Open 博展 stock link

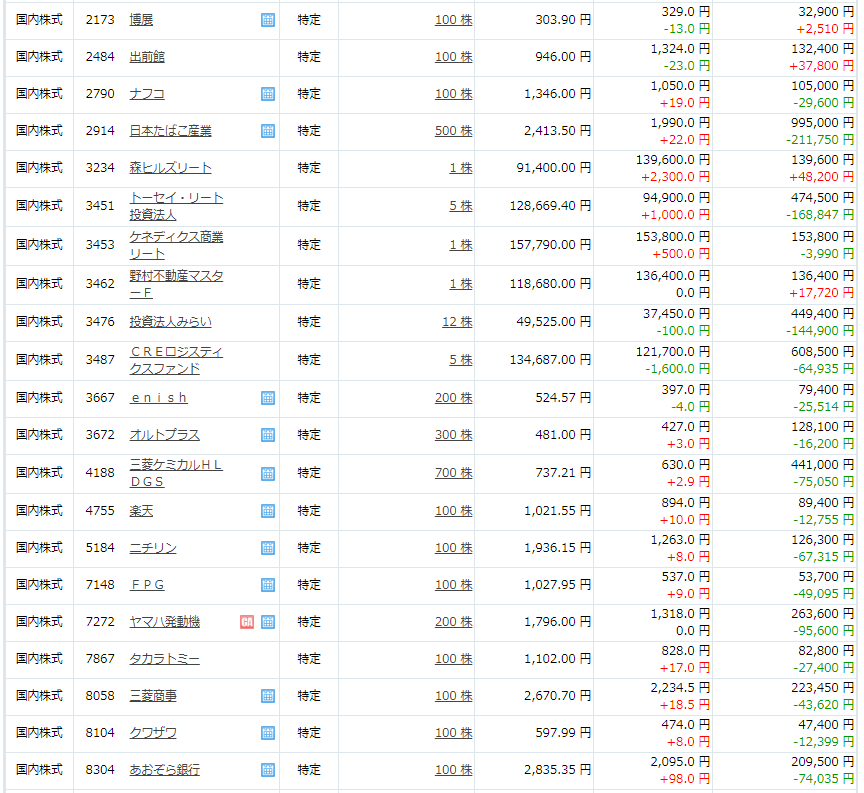141,20
